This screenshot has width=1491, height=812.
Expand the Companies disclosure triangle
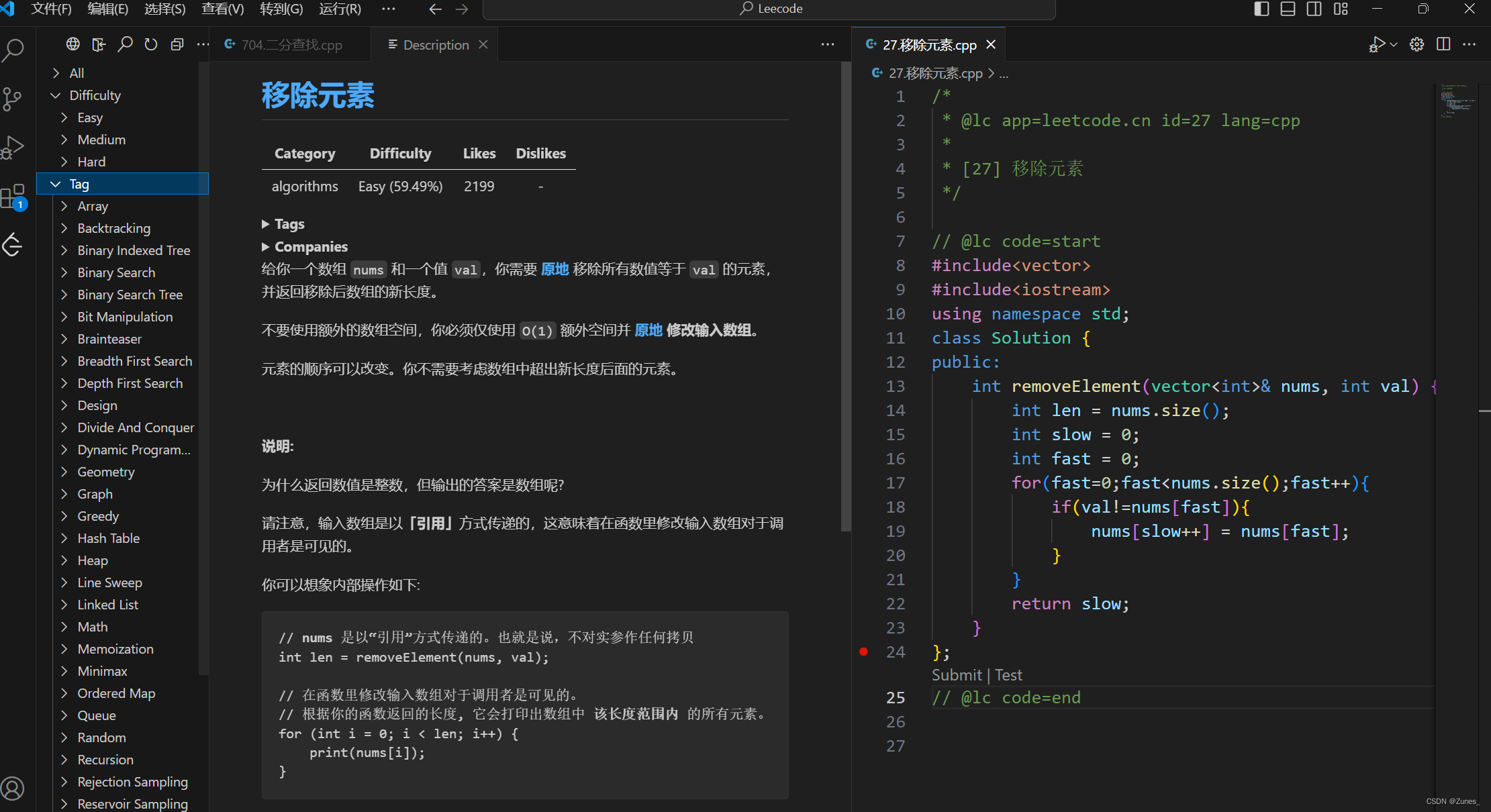(x=265, y=247)
